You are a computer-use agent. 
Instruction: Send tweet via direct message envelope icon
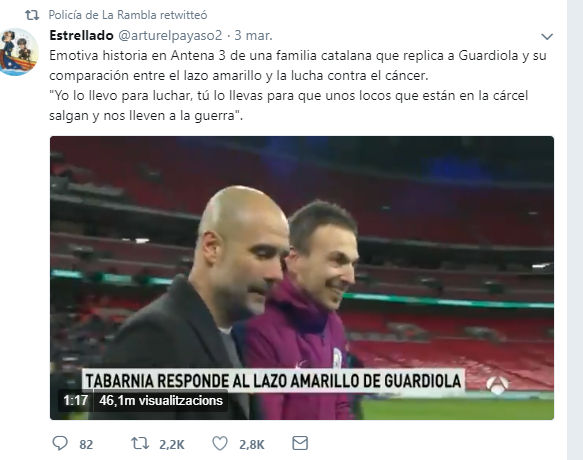pyautogui.click(x=300, y=443)
